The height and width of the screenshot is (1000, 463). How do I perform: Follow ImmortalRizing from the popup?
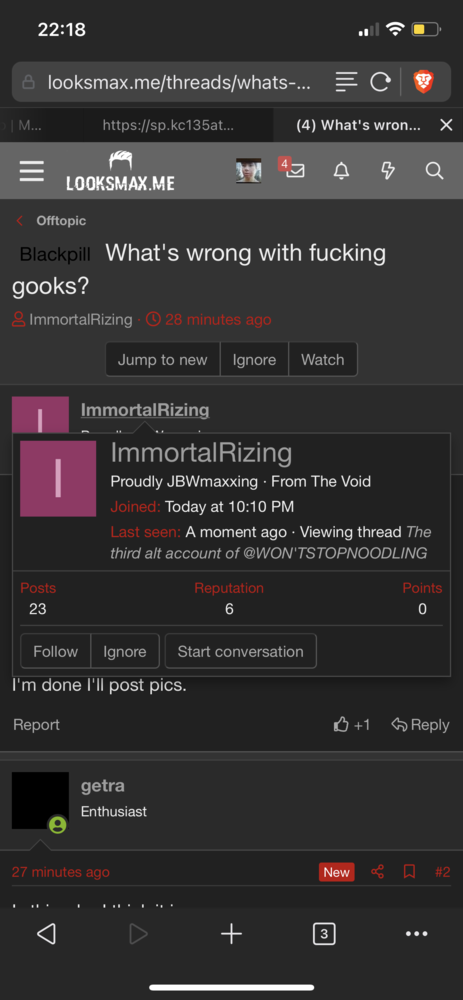[55, 651]
